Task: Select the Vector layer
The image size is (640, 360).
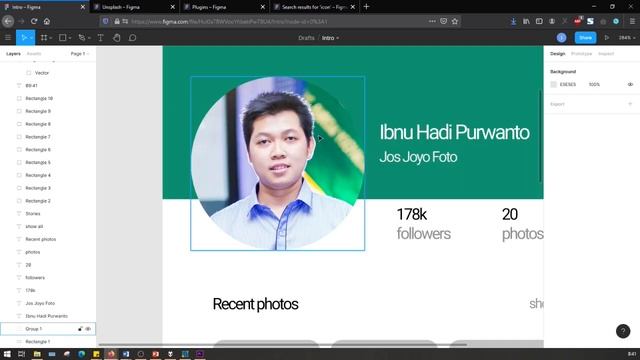Action: tap(42, 73)
